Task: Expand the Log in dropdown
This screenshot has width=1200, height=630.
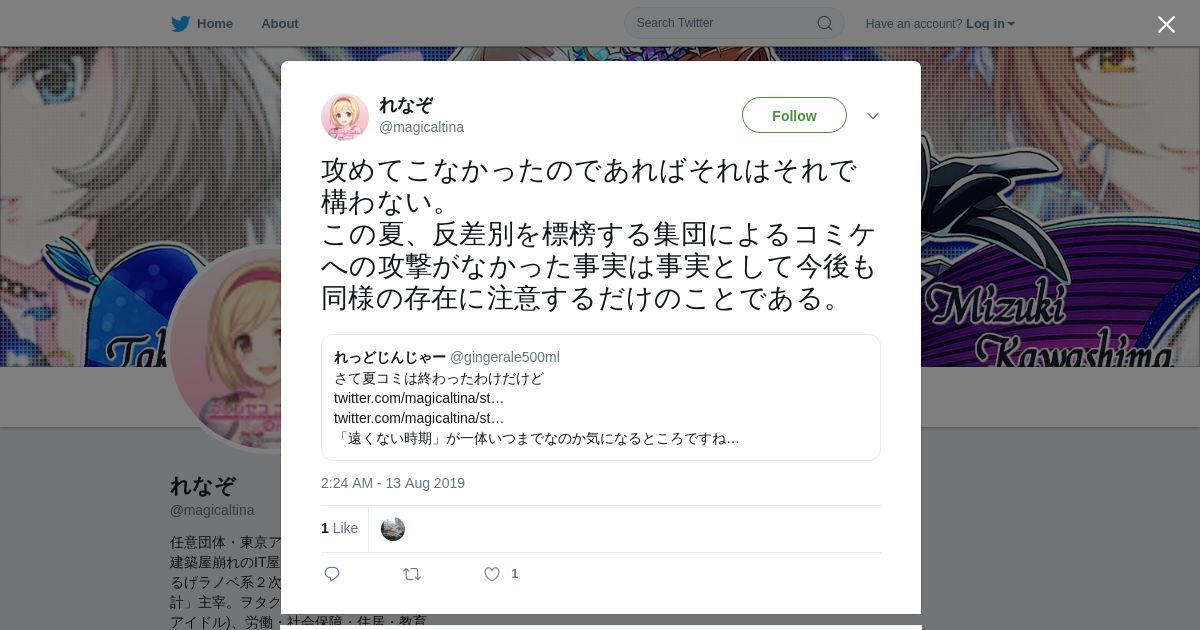Action: [x=990, y=23]
